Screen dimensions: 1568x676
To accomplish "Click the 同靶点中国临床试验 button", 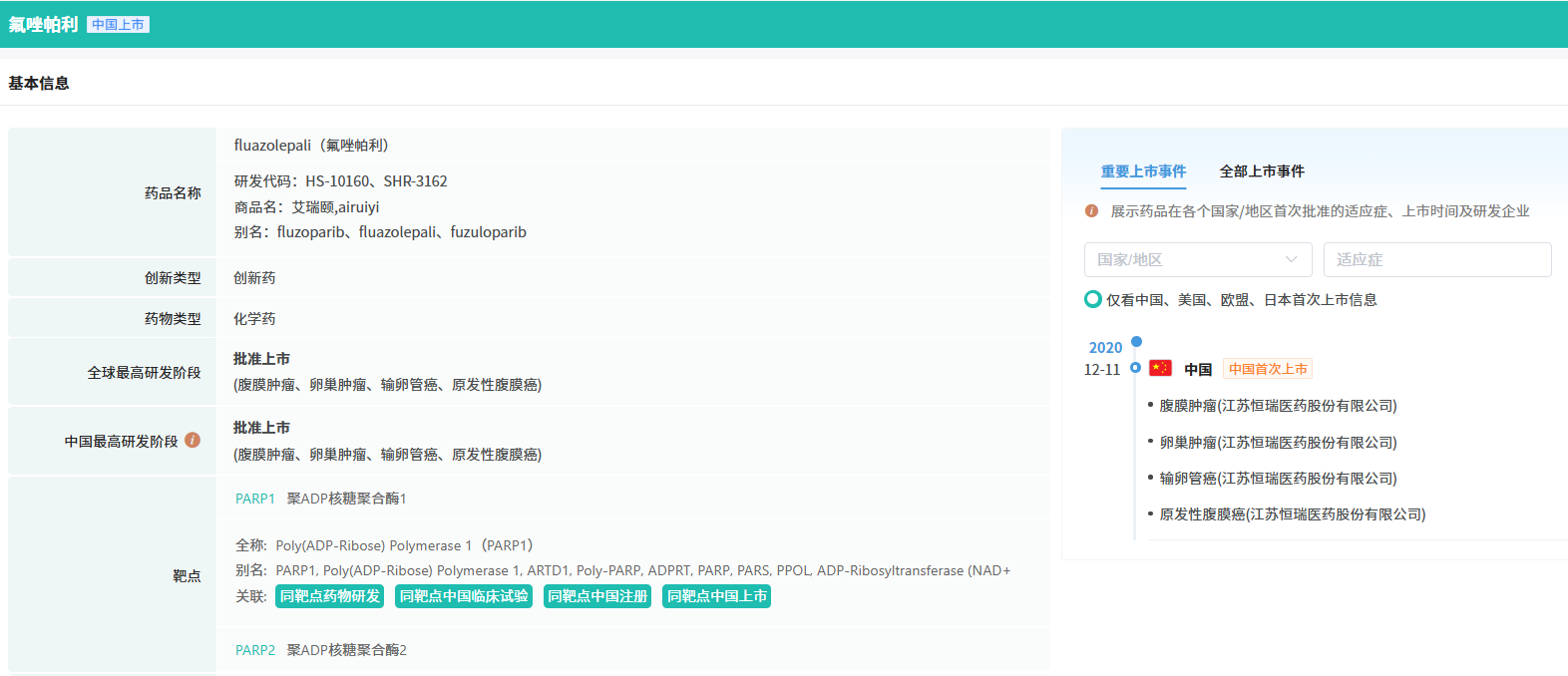I will click(464, 596).
